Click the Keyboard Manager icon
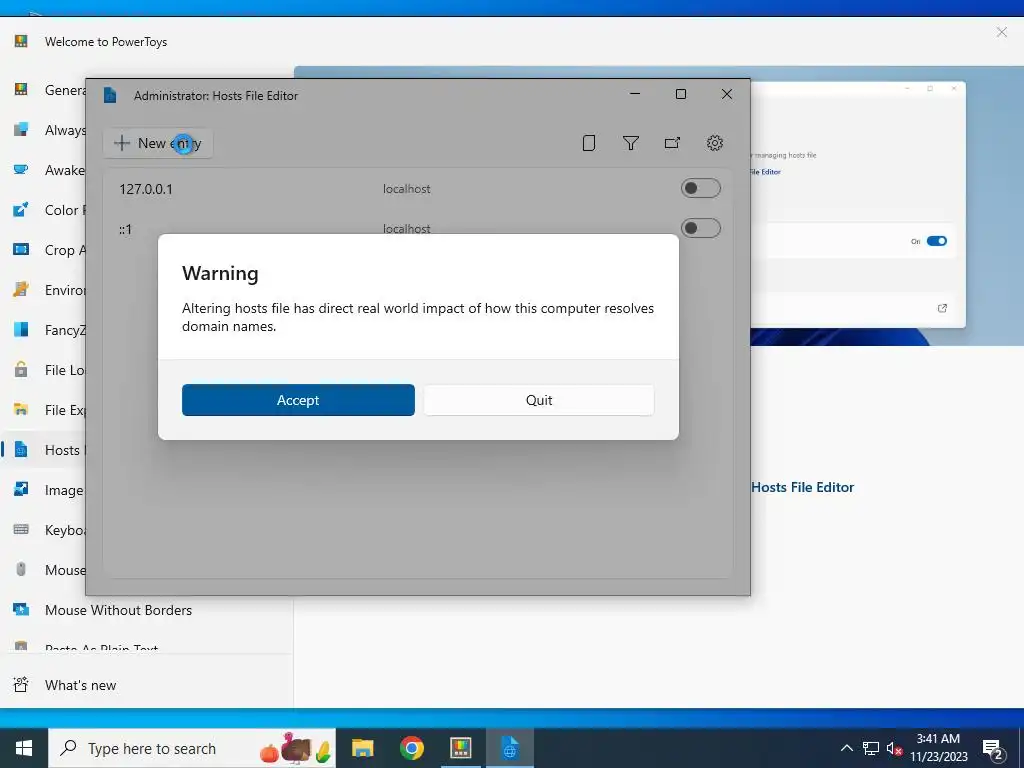 [x=21, y=530]
